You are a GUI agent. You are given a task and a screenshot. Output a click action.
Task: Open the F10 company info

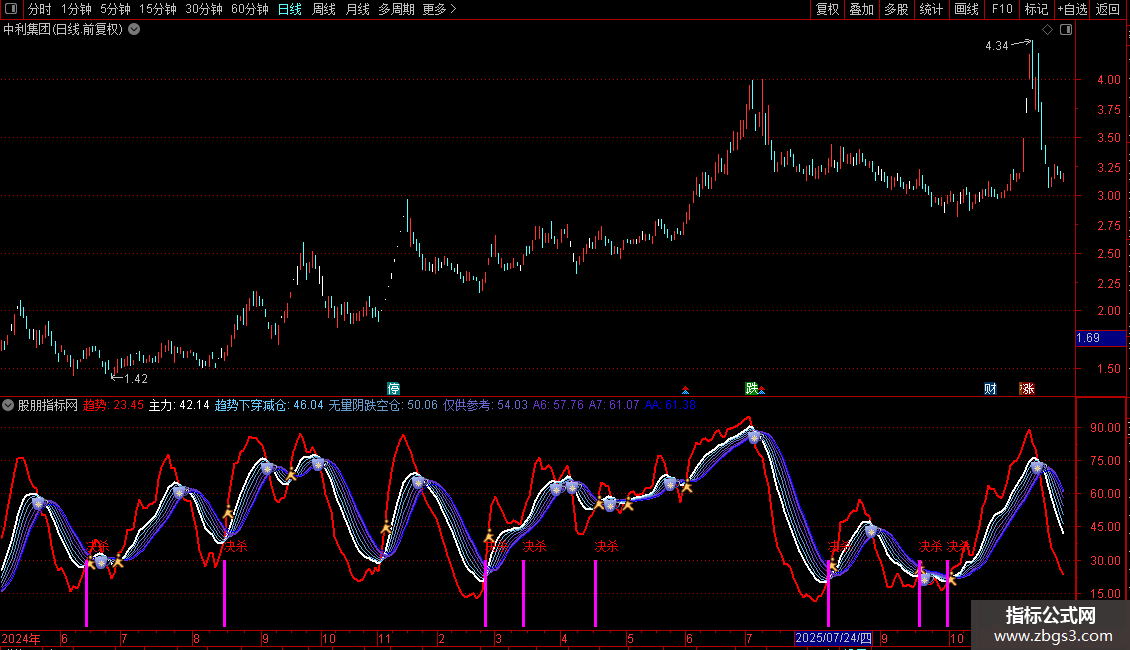[1002, 9]
